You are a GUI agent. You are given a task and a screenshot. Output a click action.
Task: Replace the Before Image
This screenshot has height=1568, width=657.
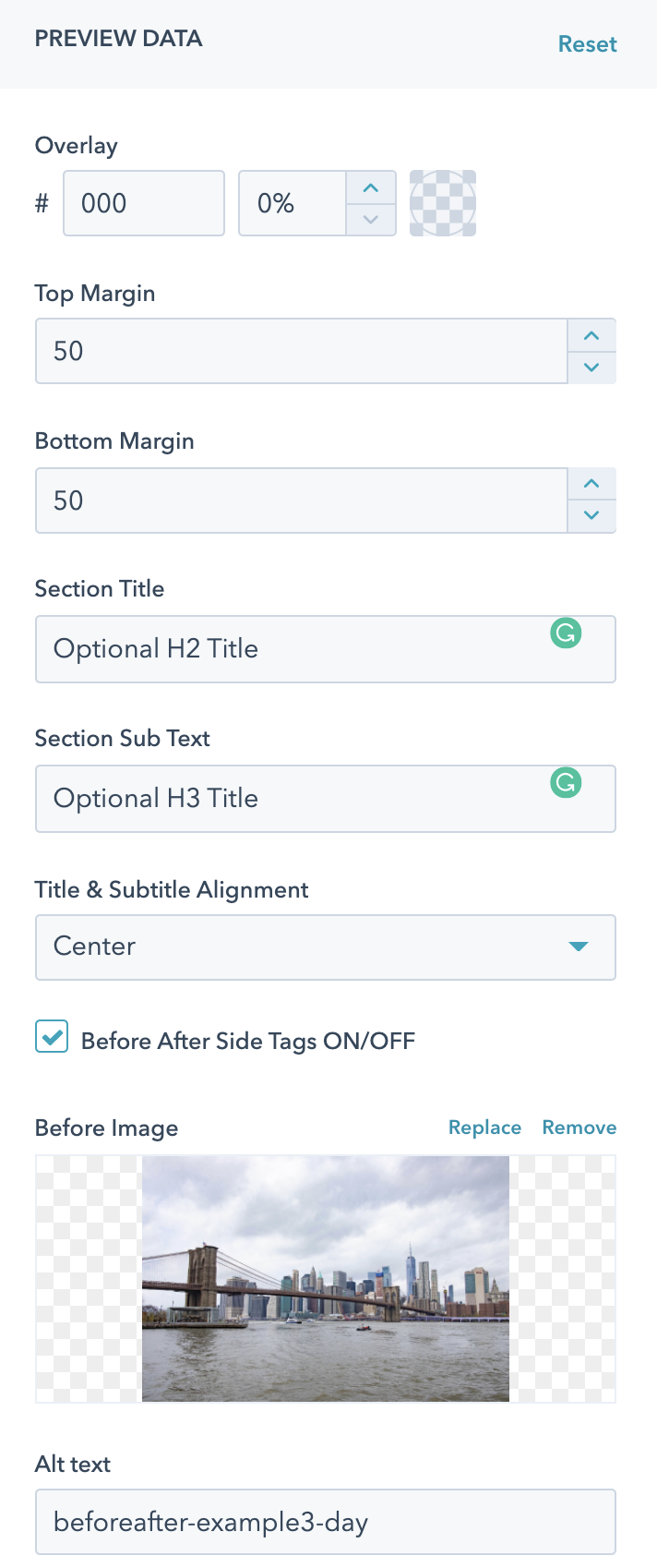pos(484,1127)
